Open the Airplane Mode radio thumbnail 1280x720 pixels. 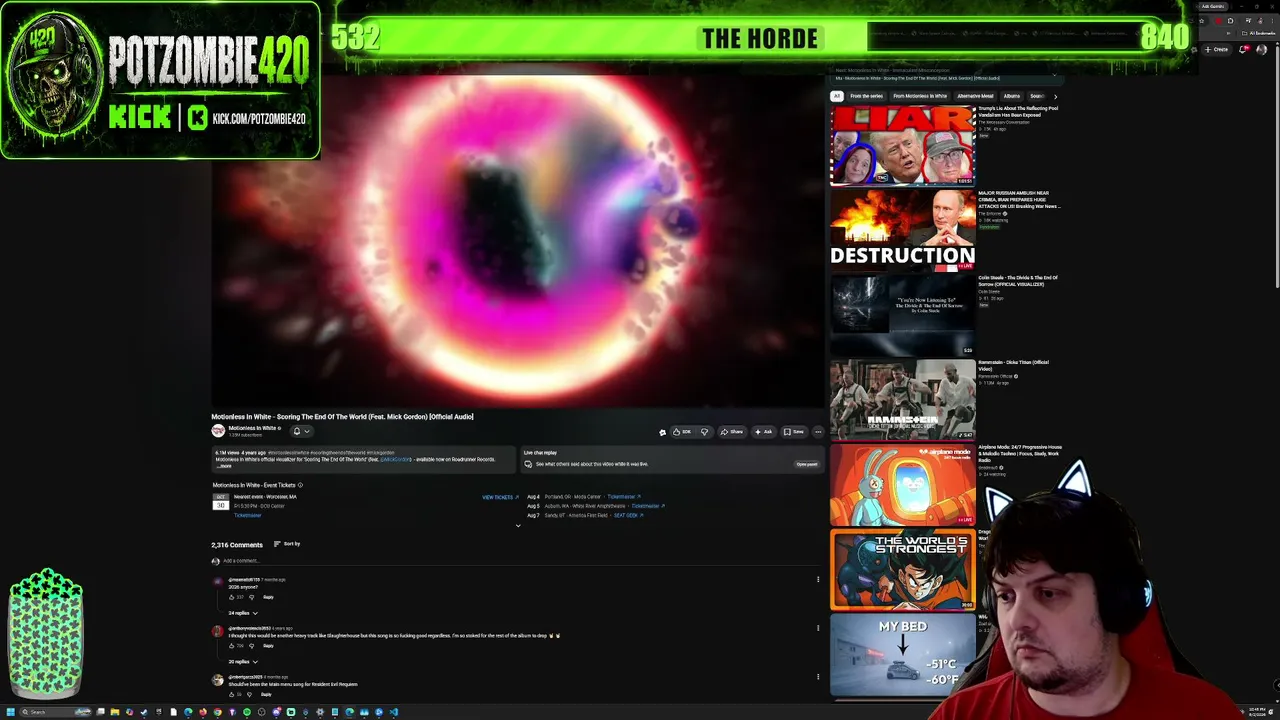pyautogui.click(x=902, y=485)
